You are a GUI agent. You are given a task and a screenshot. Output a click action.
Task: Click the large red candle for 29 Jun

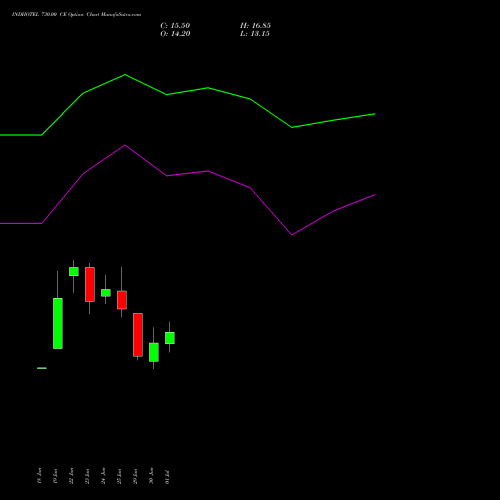pos(138,335)
